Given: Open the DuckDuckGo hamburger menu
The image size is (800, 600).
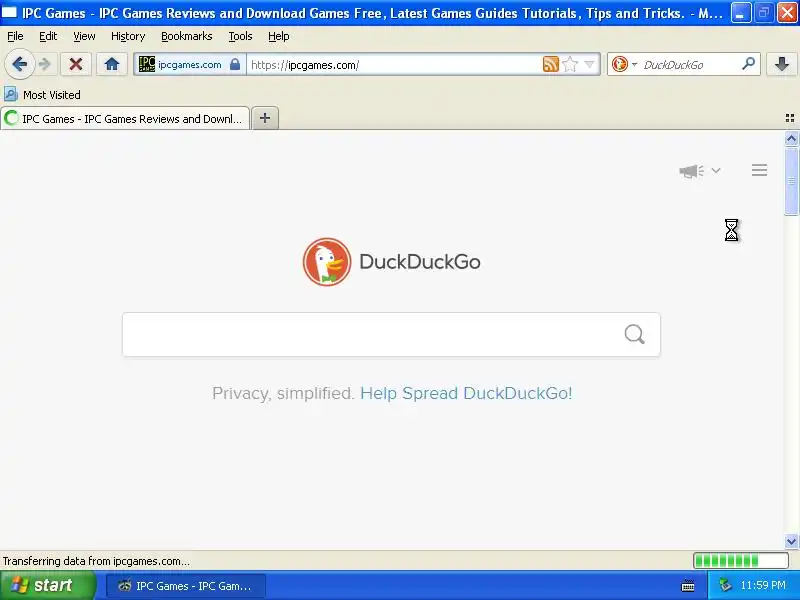Looking at the screenshot, I should point(759,170).
